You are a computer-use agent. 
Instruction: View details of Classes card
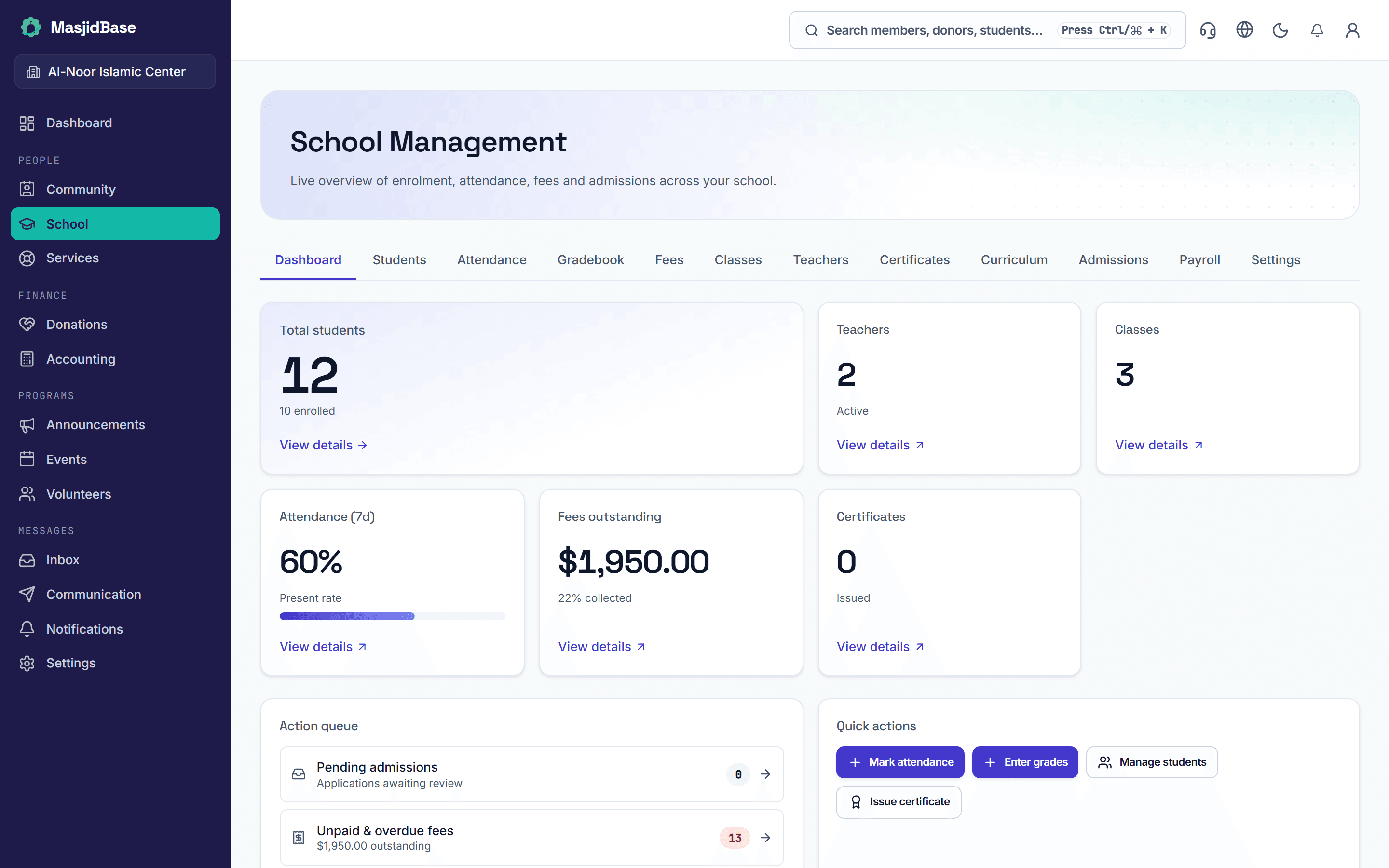pyautogui.click(x=1158, y=445)
